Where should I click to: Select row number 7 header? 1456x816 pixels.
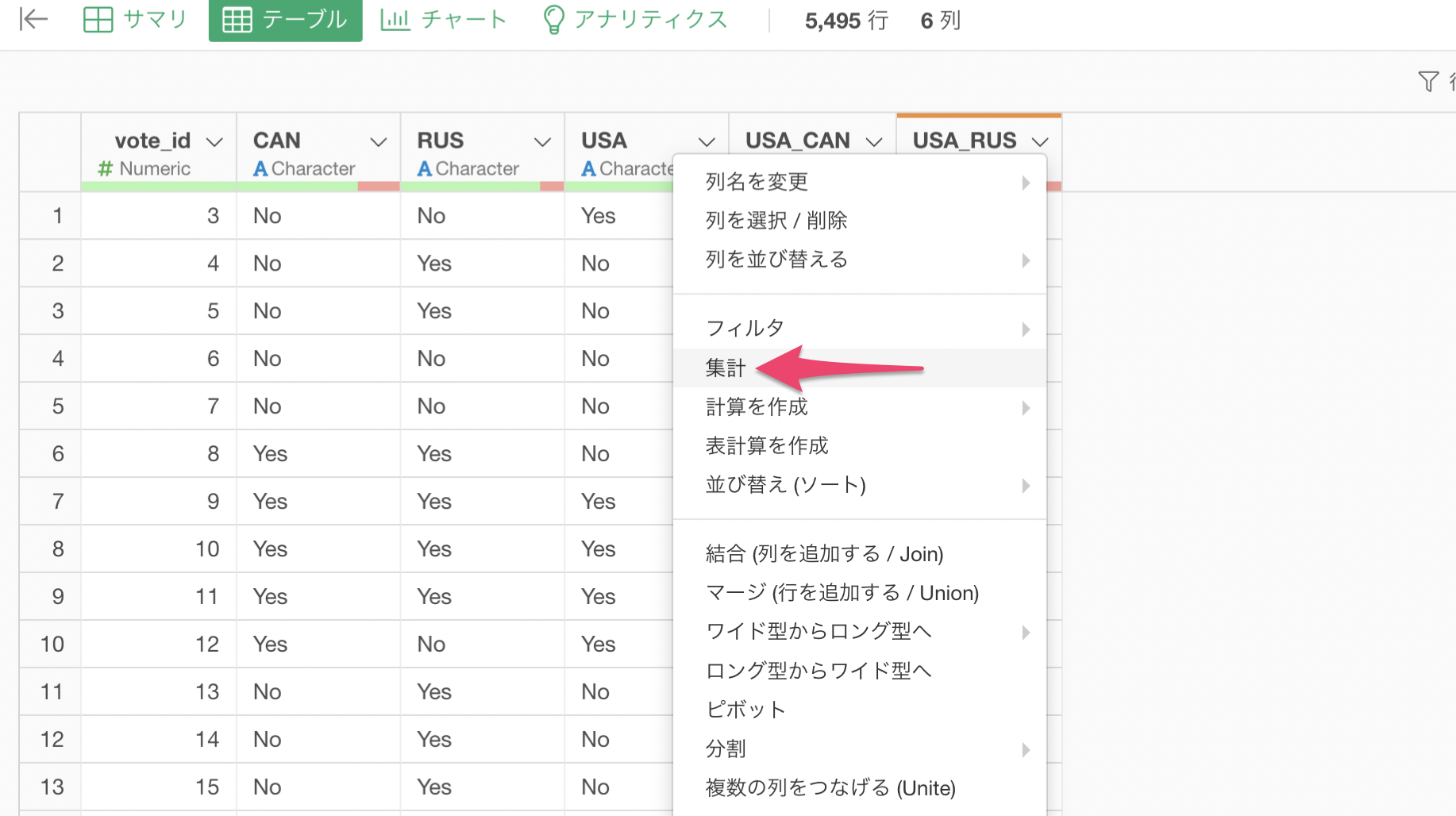click(x=50, y=501)
